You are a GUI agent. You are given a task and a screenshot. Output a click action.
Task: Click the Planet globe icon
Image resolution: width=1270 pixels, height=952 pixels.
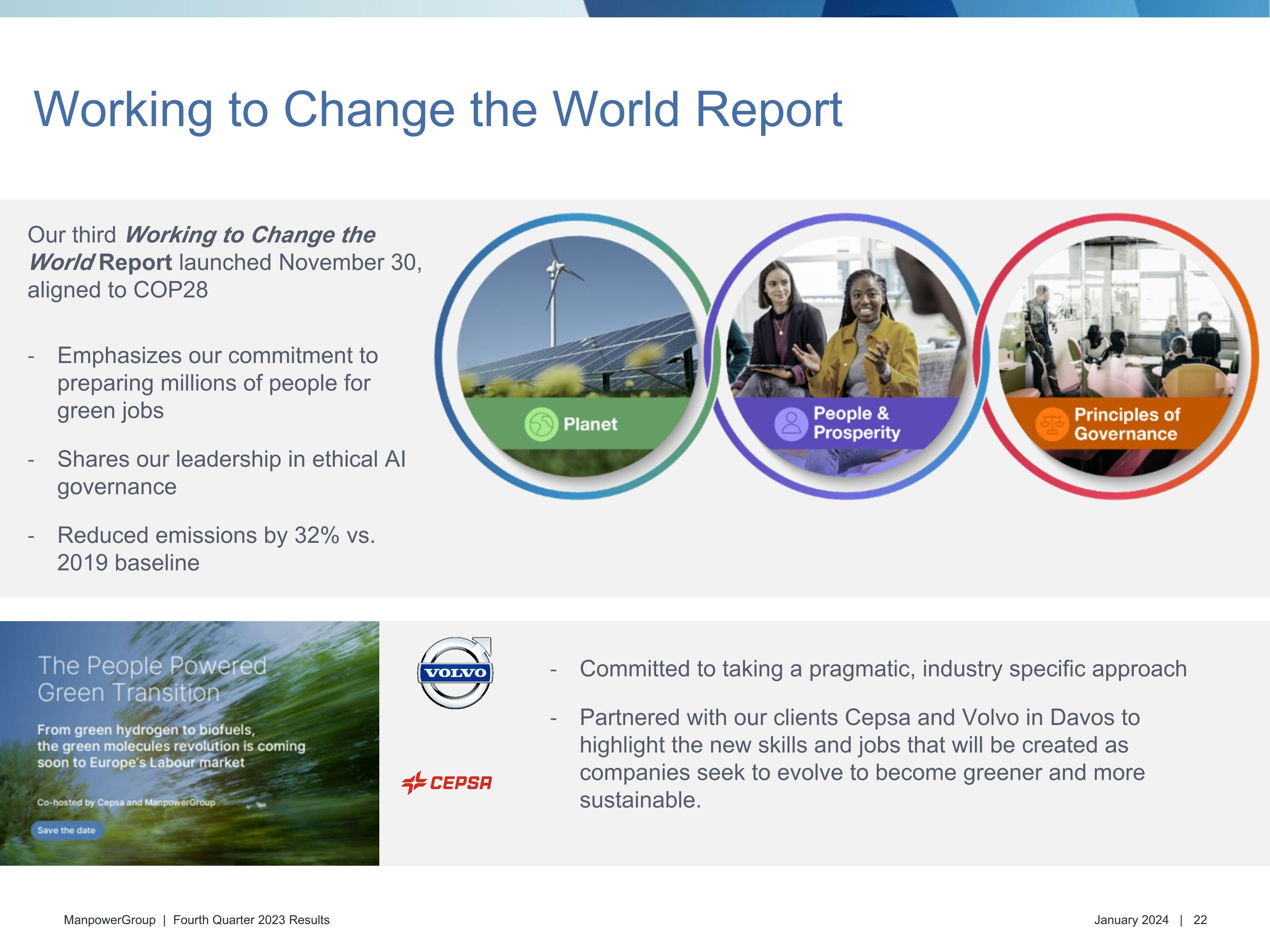click(541, 424)
